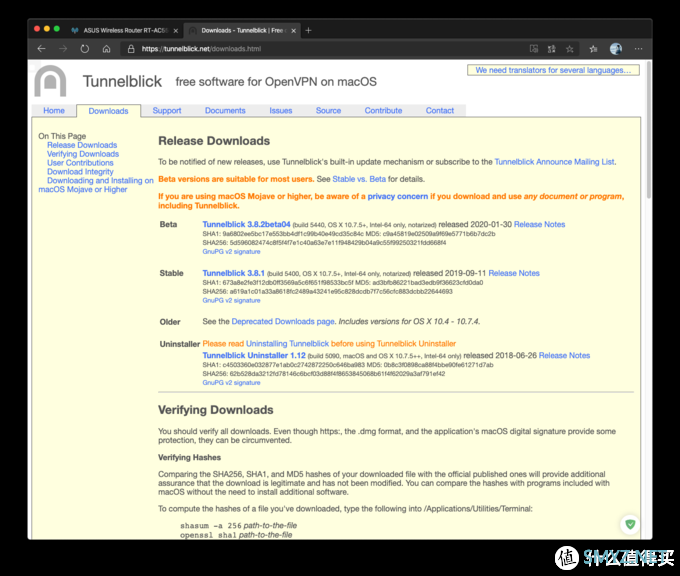Click the Tunnelblick site title text
The width and height of the screenshot is (680, 576).
click(122, 82)
